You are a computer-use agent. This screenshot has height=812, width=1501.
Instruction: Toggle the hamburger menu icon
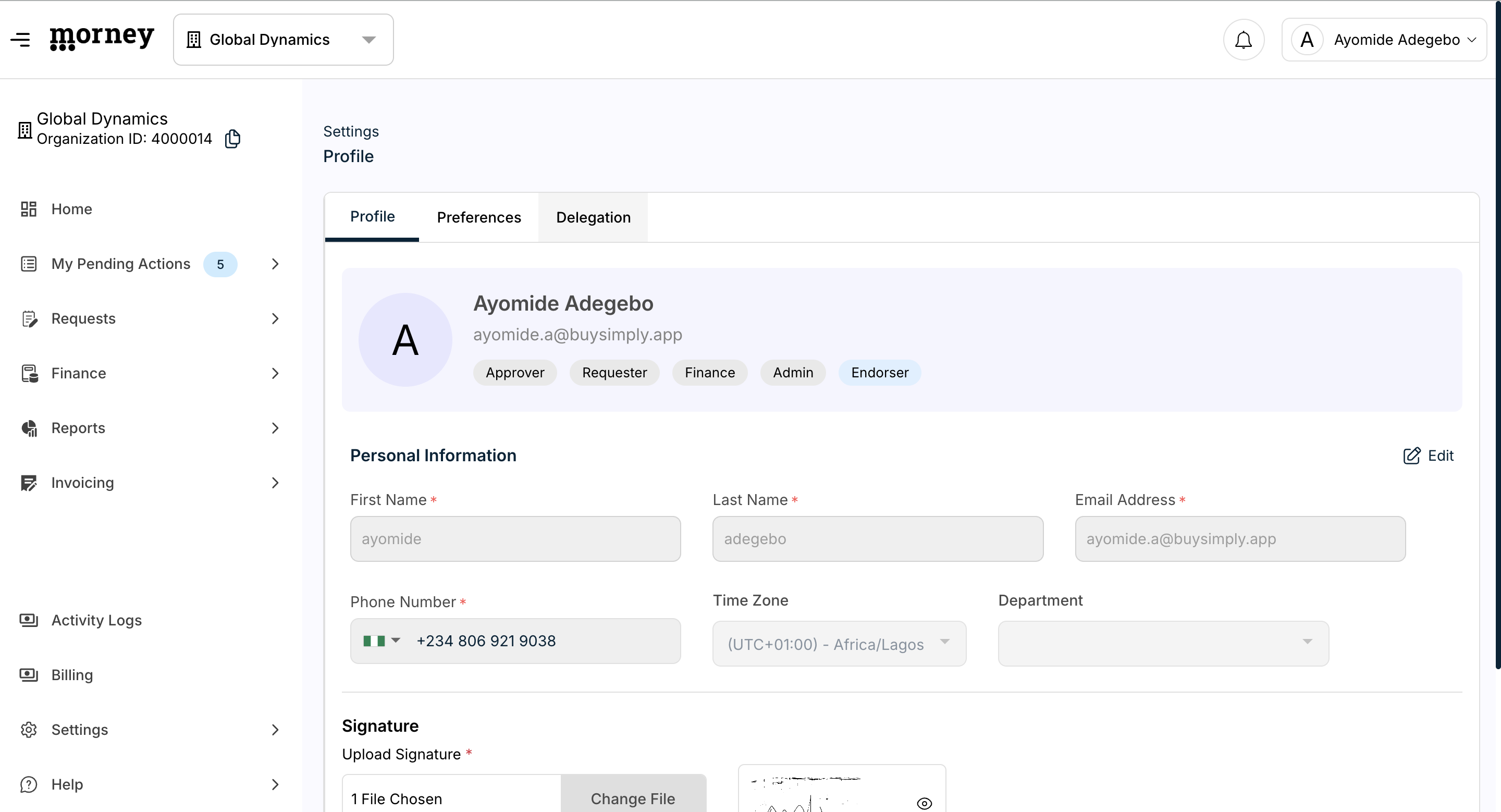point(20,40)
